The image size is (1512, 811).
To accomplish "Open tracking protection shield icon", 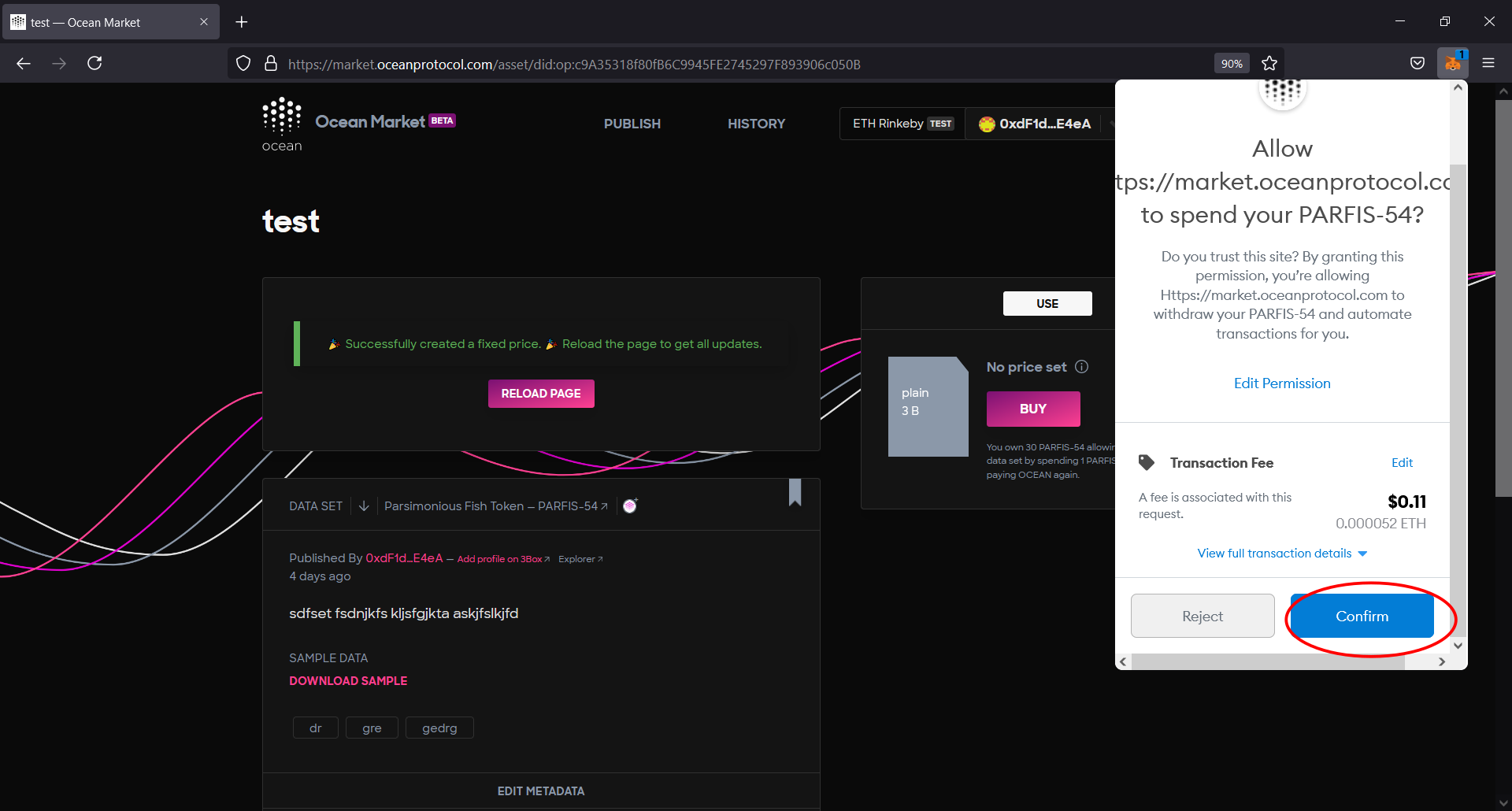I will [x=243, y=64].
